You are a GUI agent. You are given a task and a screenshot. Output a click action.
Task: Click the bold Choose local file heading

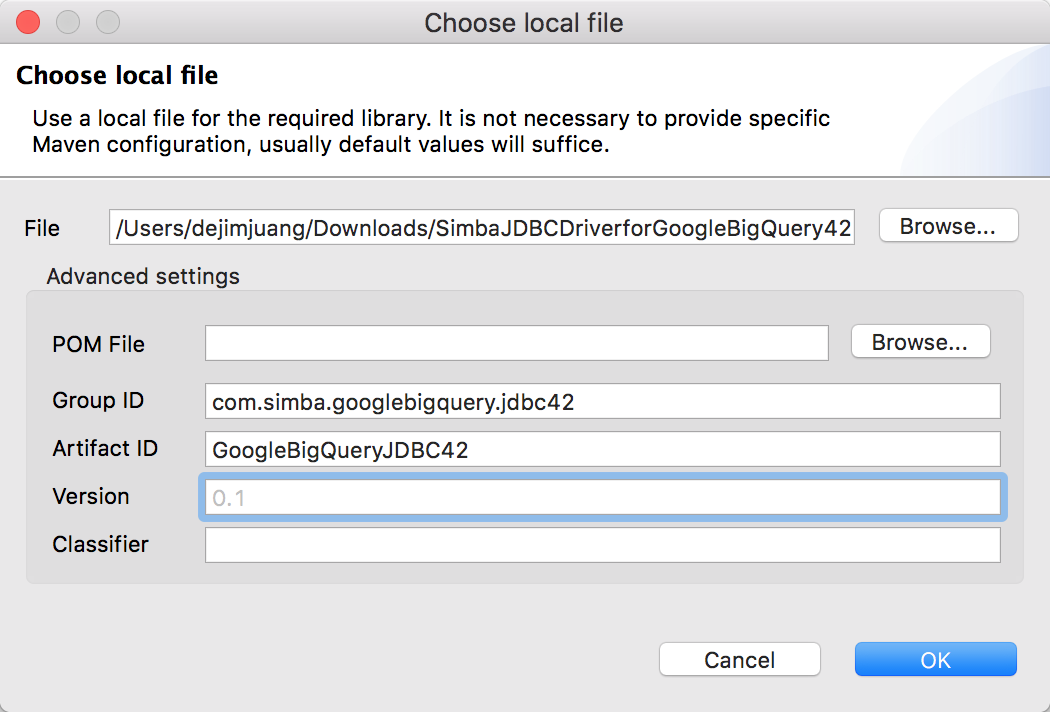[117, 75]
